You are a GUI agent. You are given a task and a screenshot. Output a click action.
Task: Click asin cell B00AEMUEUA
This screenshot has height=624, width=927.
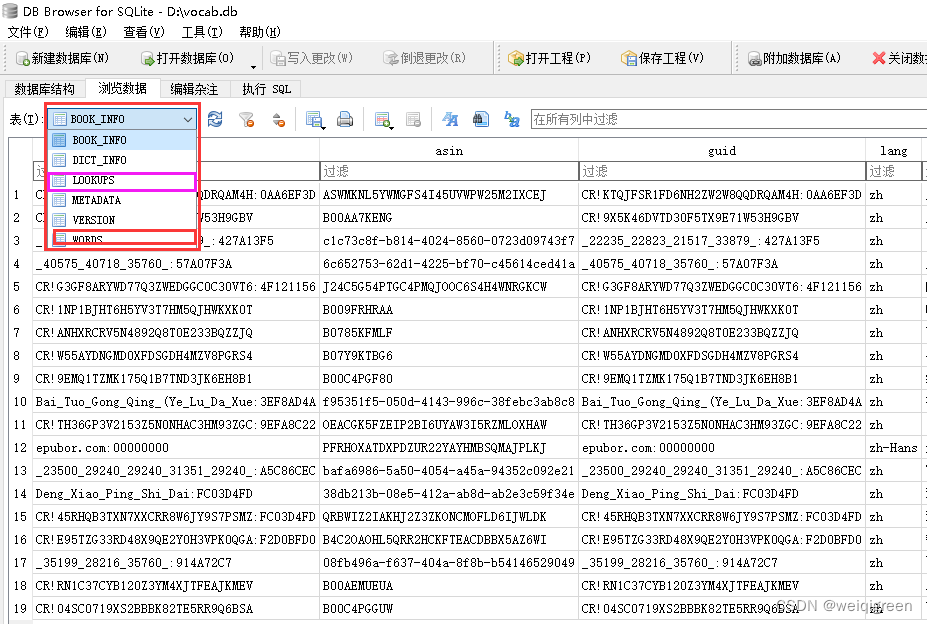[x=449, y=586]
